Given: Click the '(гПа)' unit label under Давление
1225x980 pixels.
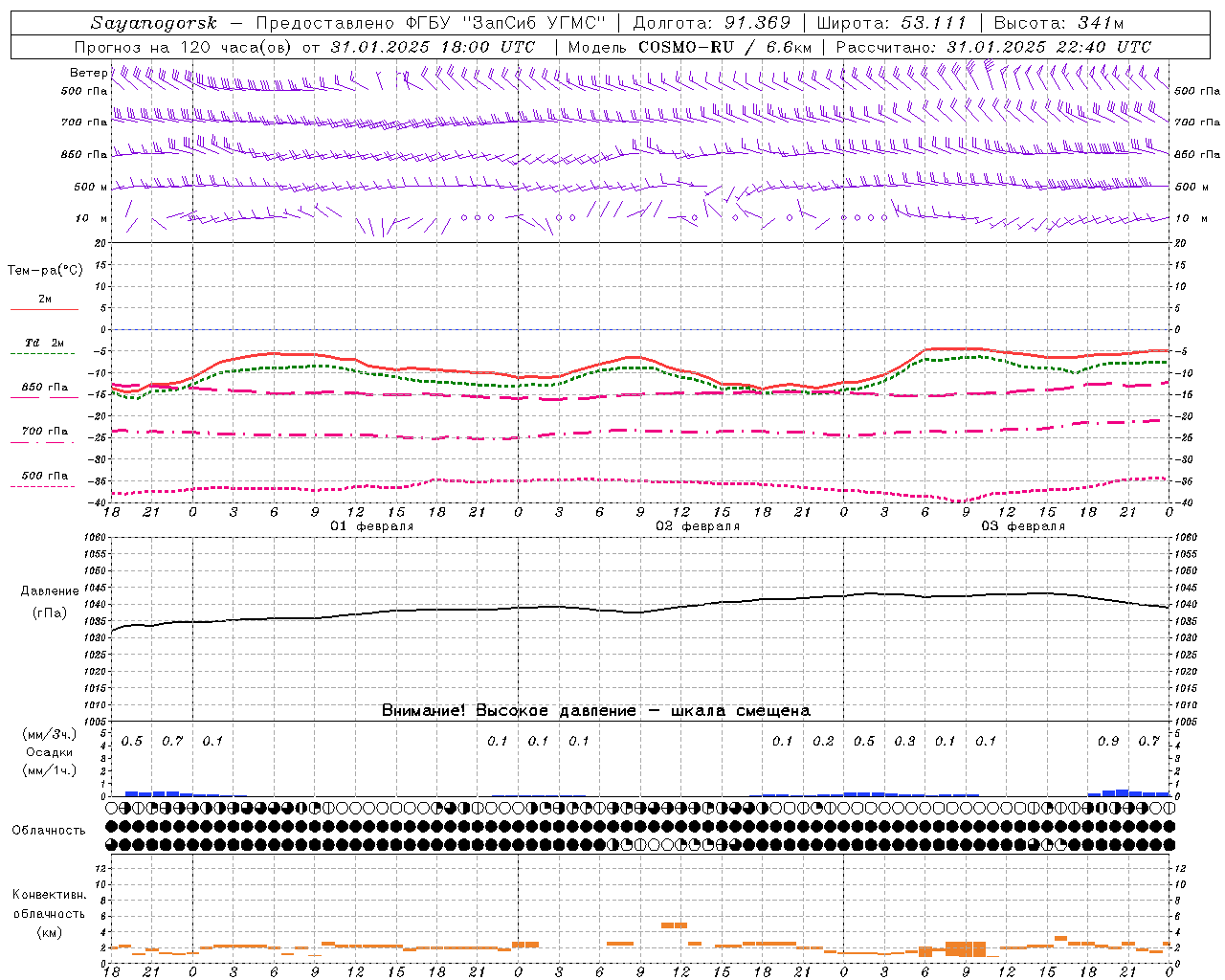Looking at the screenshot, I should click(x=50, y=613).
